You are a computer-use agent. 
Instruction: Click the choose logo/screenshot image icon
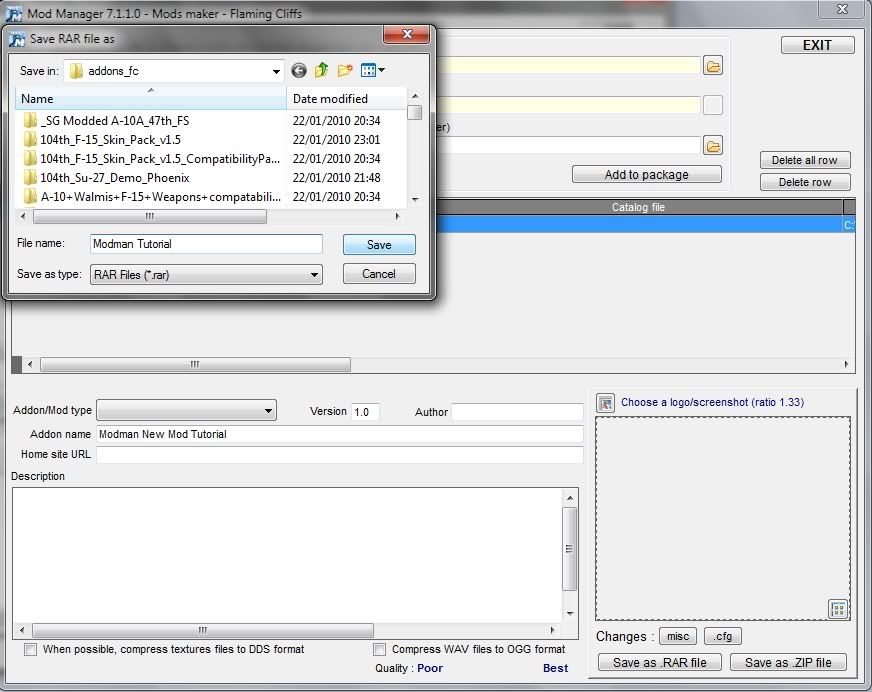(605, 403)
